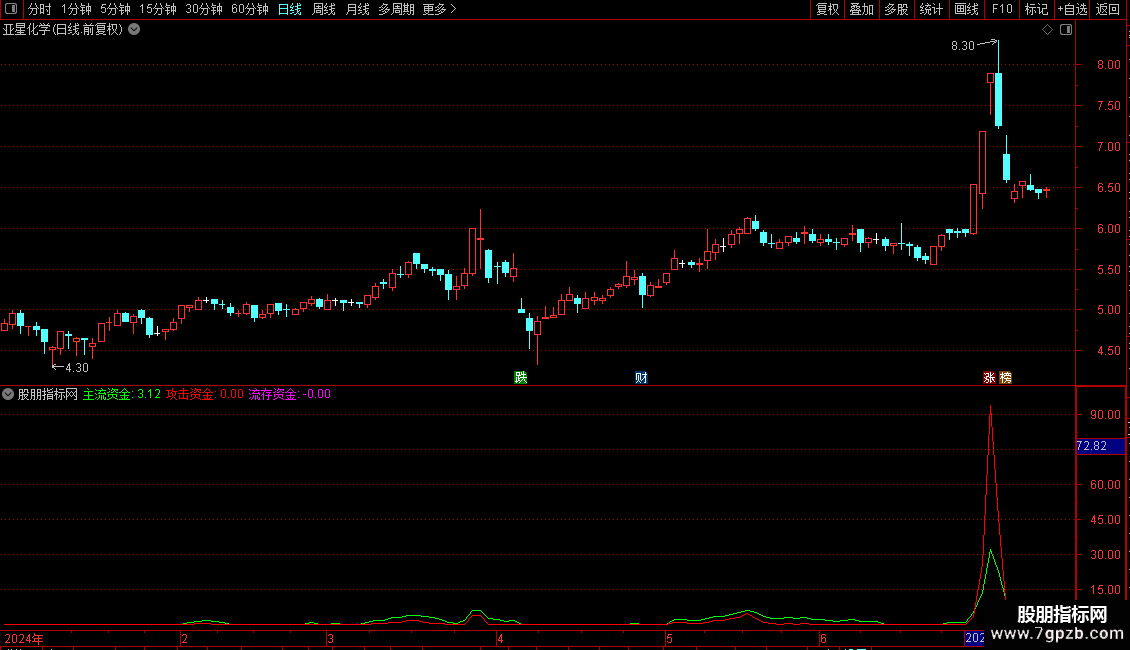The image size is (1130, 650).
Task: Click the 2024年 date axis label
Action: coord(24,638)
